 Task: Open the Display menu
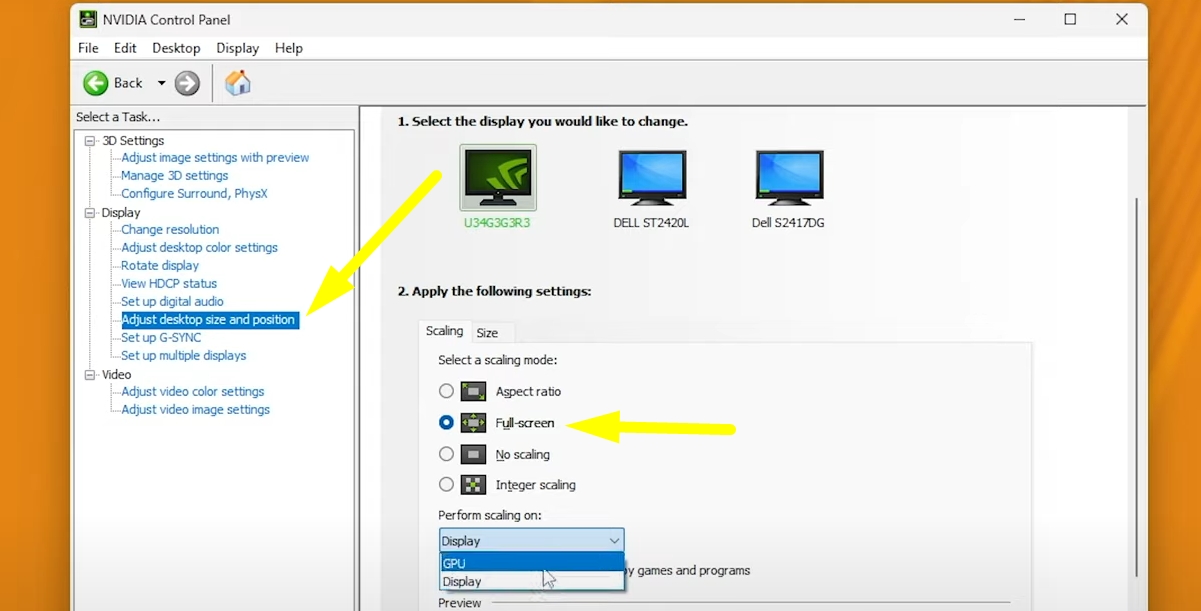237,48
